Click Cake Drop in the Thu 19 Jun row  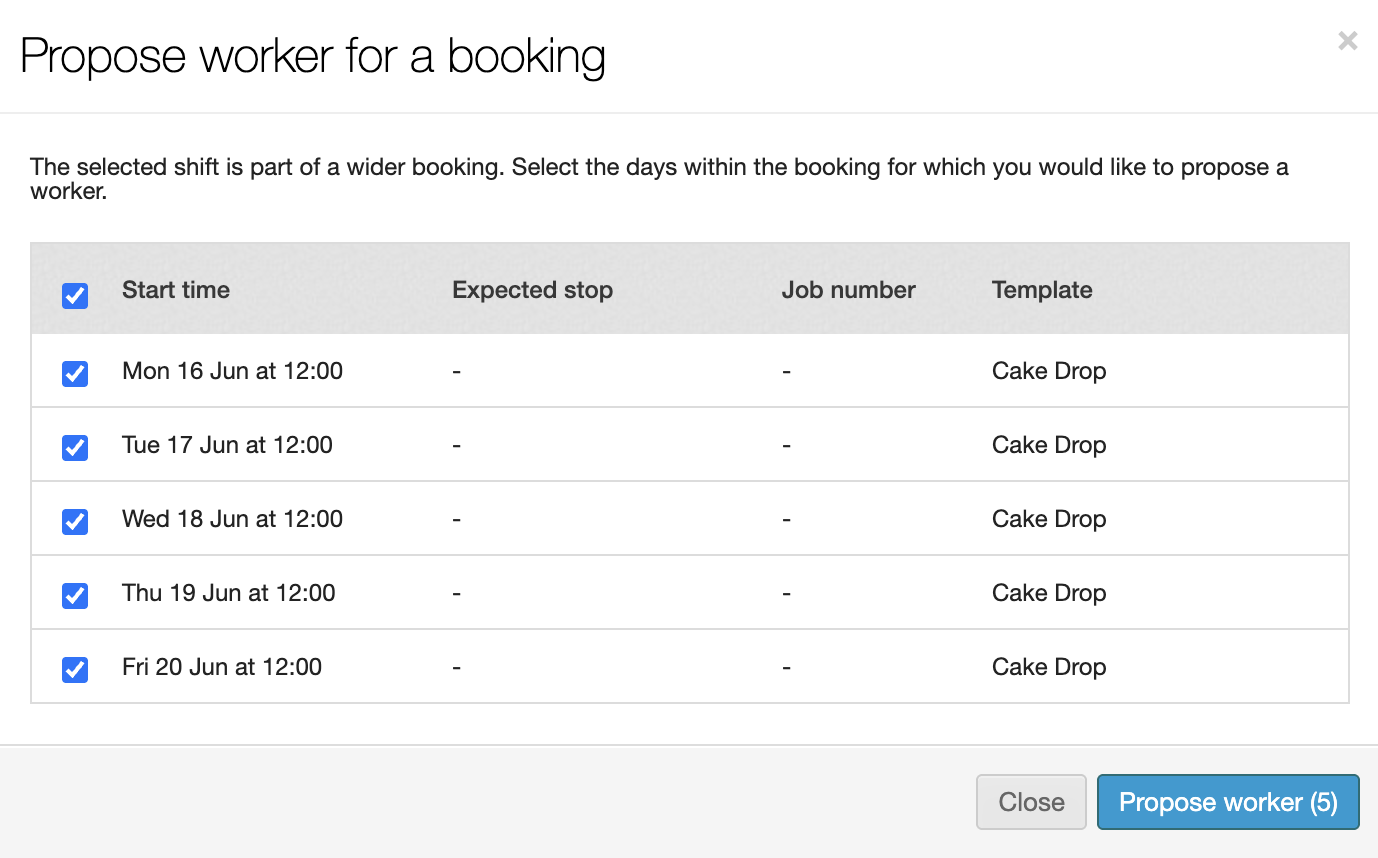[x=1048, y=593]
